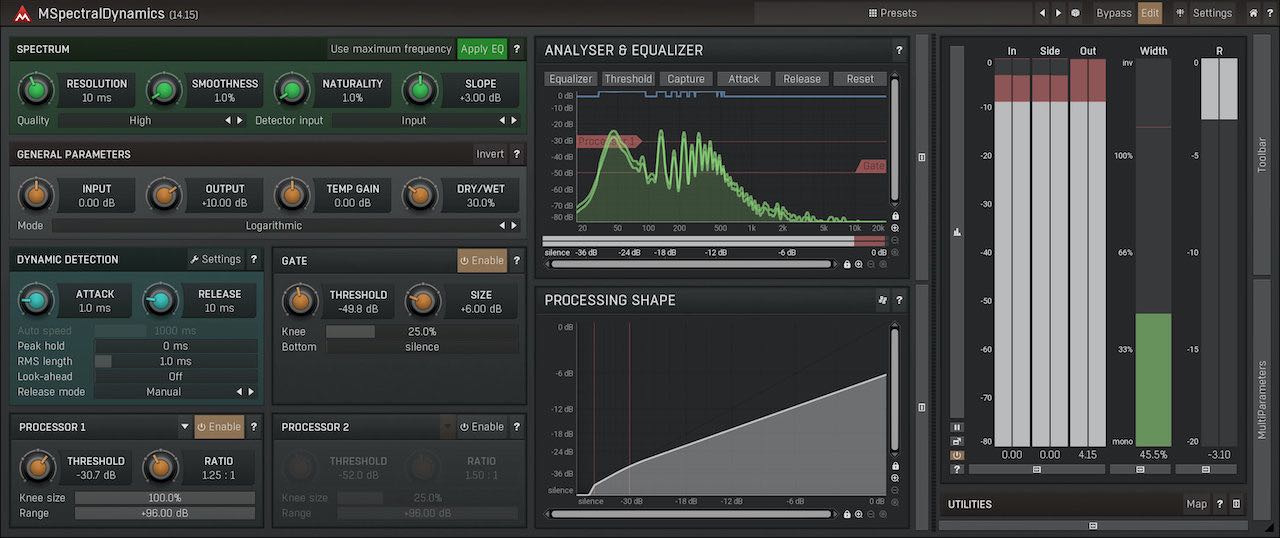
Task: Switch to the Threshold analyser tab
Action: click(628, 79)
